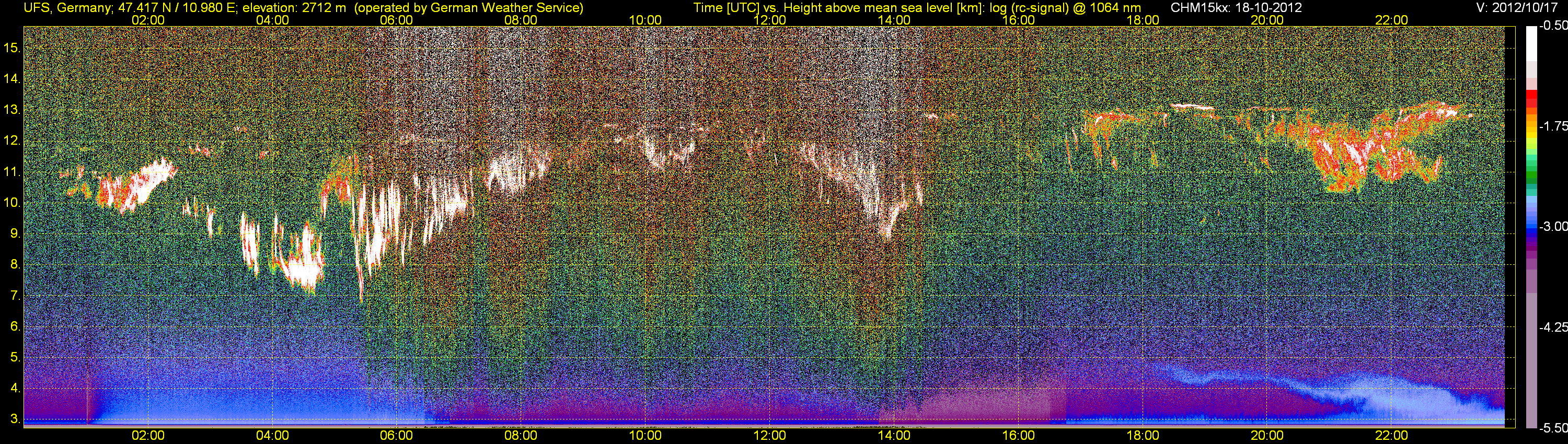Click the '18:00' label on top time axis
Image resolution: width=1568 pixels, height=444 pixels.
[x=1143, y=20]
